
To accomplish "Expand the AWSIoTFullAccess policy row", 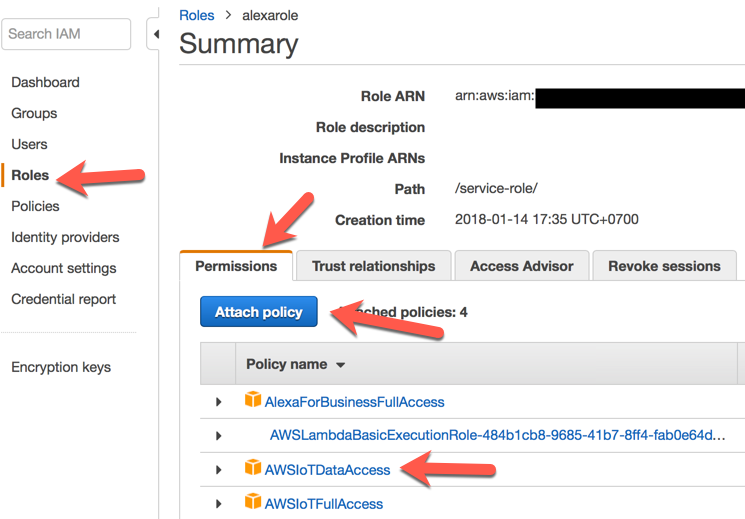I will coord(219,503).
